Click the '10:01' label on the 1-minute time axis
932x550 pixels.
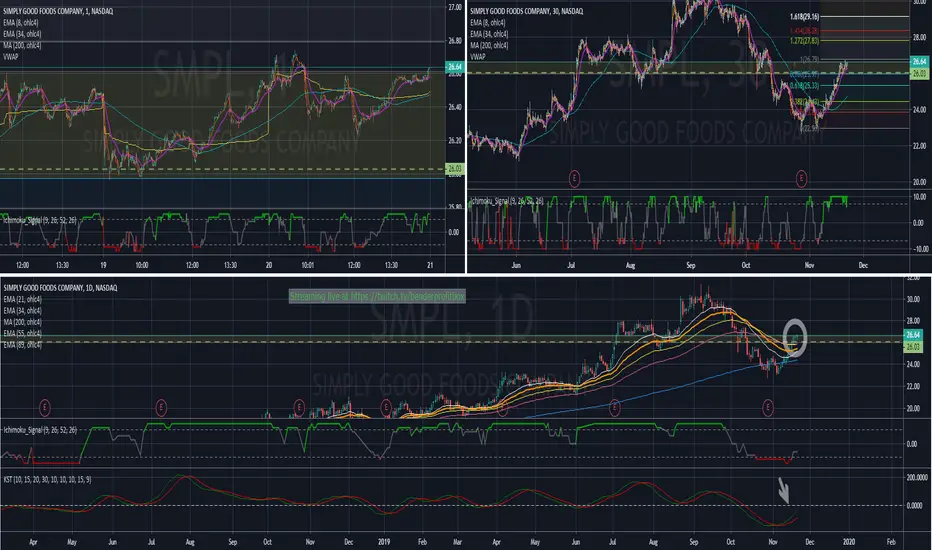307,265
